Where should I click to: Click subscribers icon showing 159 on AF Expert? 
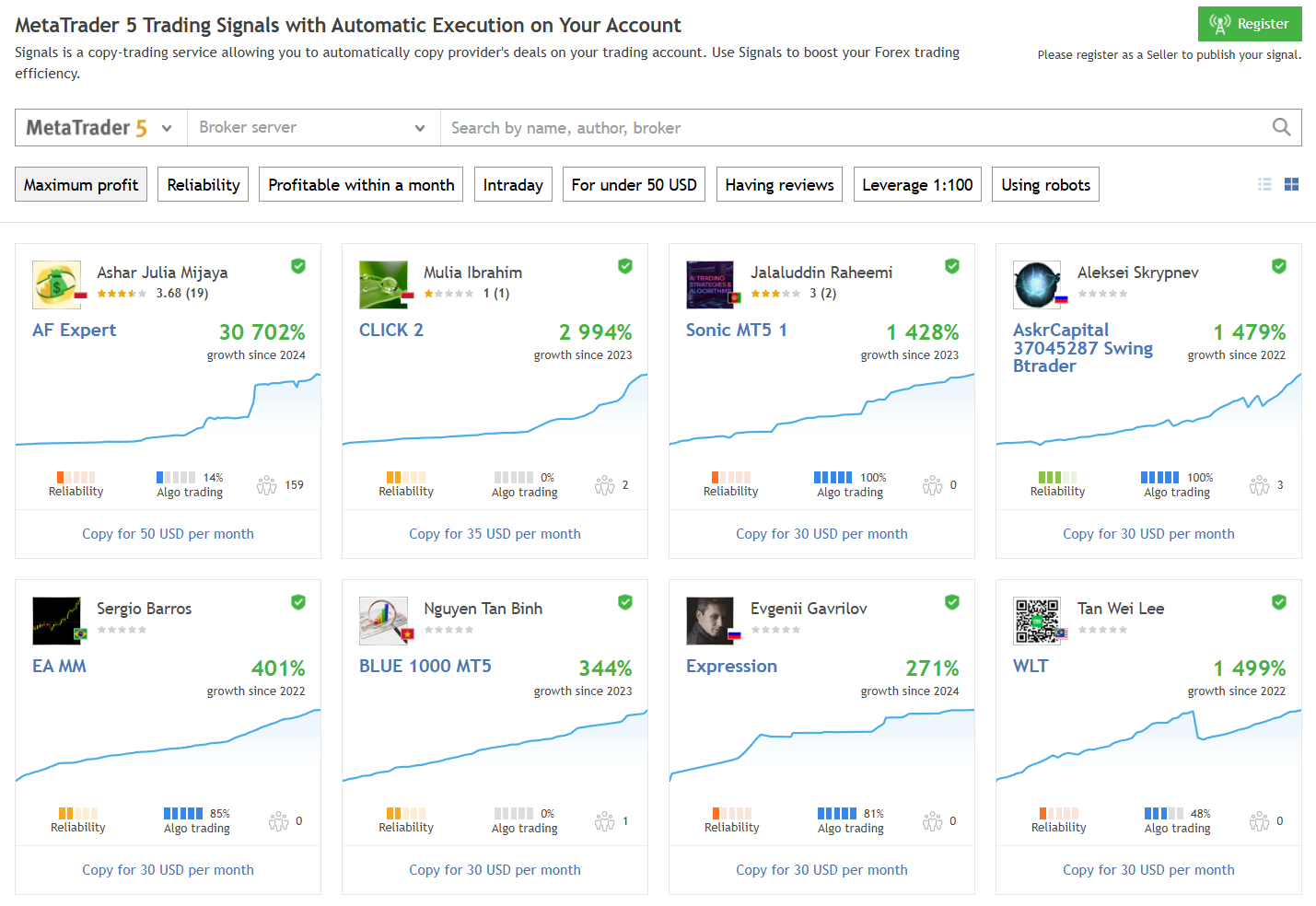266,485
